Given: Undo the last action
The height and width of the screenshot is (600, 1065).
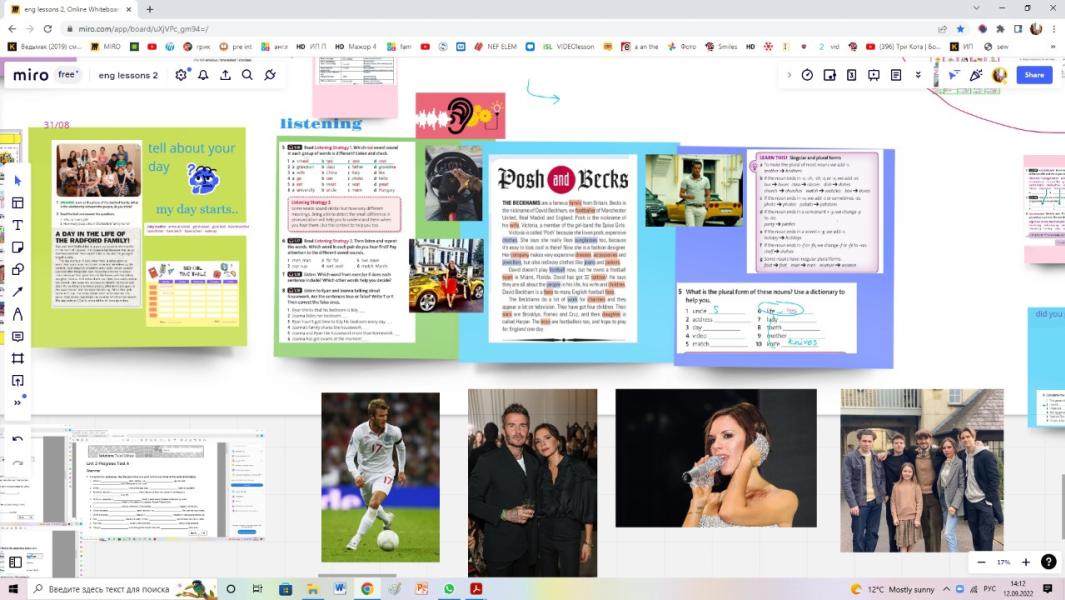Looking at the screenshot, I should pyautogui.click(x=18, y=440).
